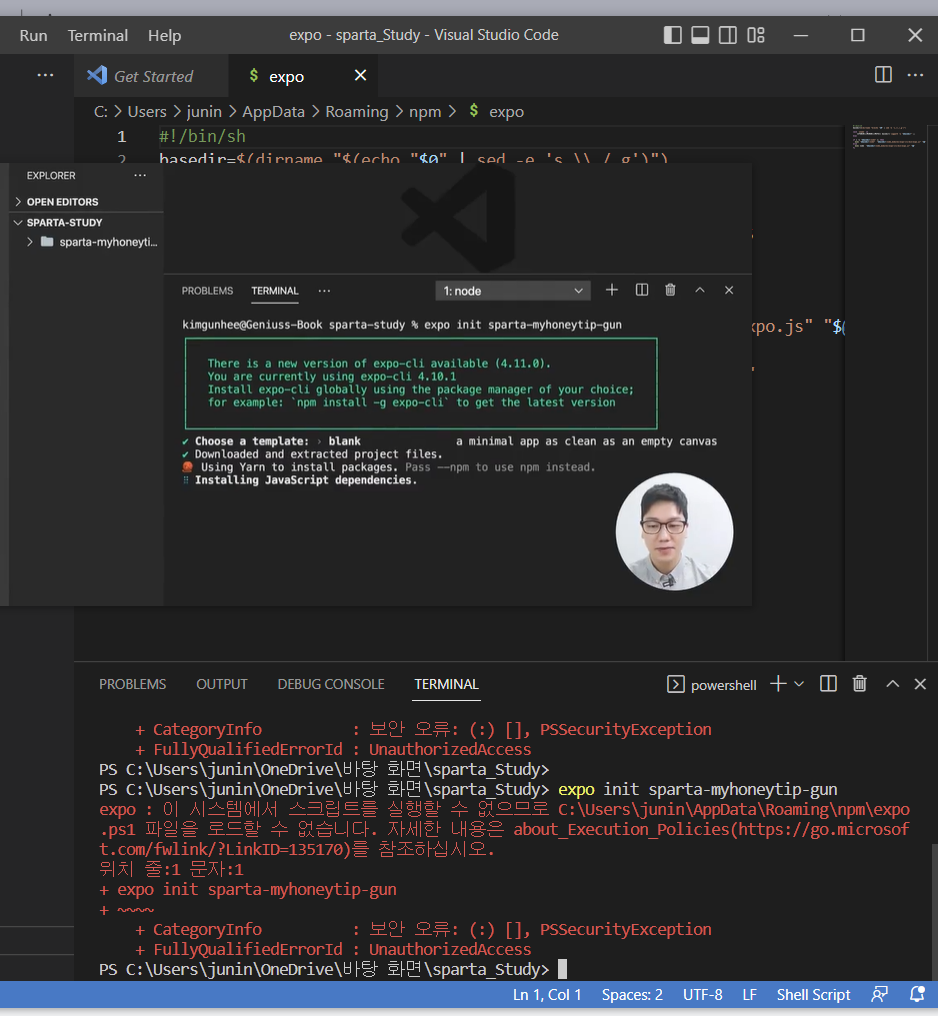This screenshot has height=1016, width=938.
Task: Click the Users breadcrumb
Action: pyautogui.click(x=147, y=111)
